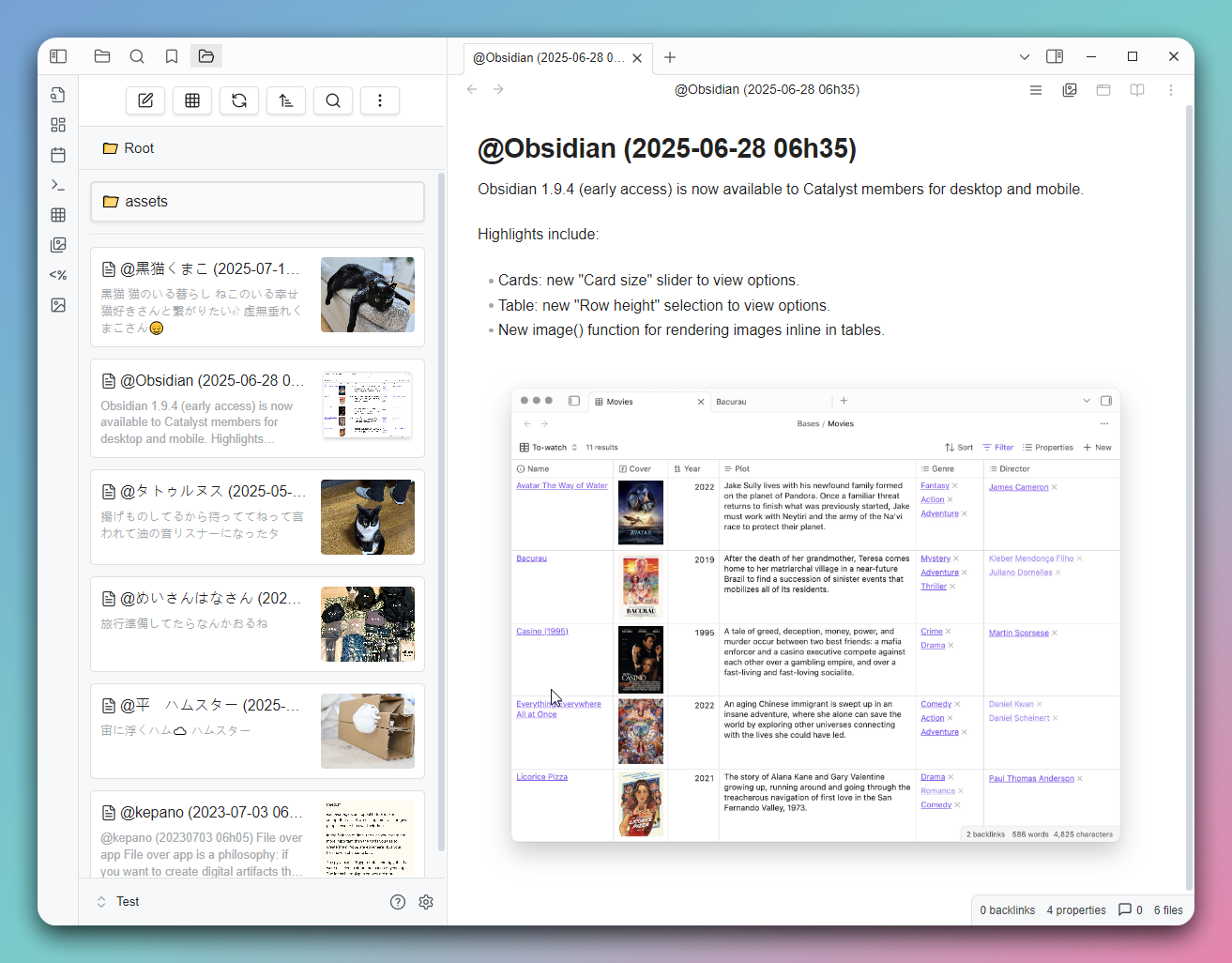Image resolution: width=1232 pixels, height=963 pixels.
Task: Click the 0 backlinks status item
Action: point(1007,910)
